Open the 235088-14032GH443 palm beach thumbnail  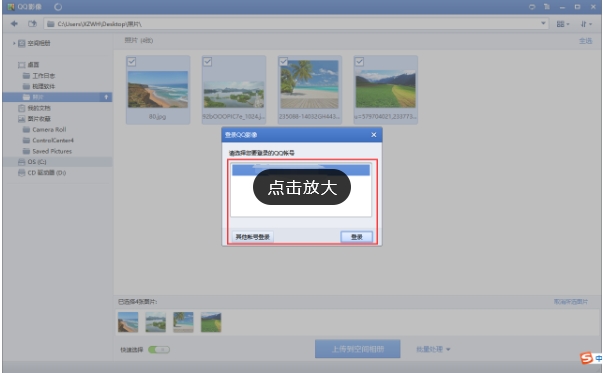310,84
